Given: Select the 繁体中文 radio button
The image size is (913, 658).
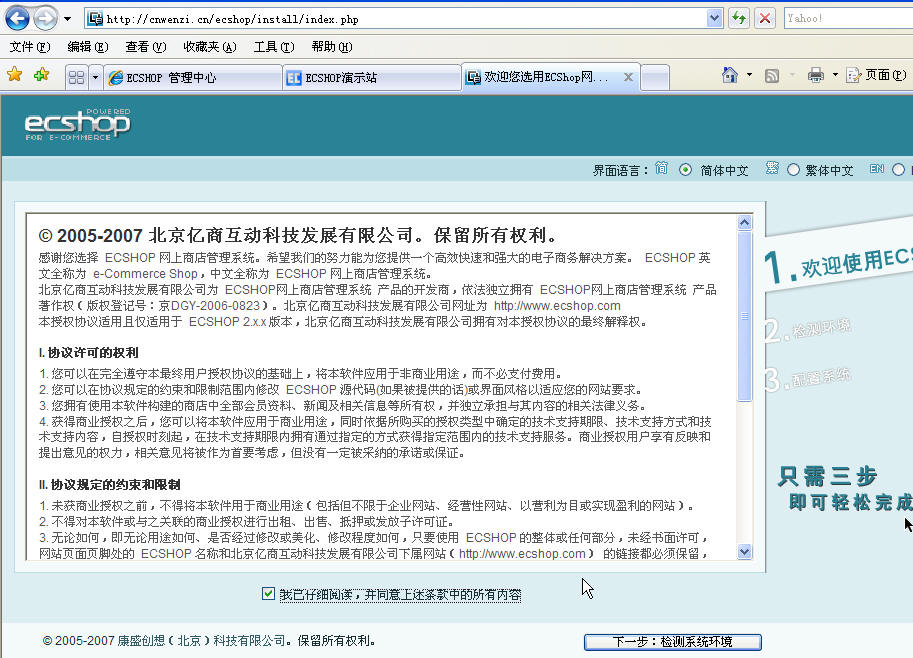Looking at the screenshot, I should 794,170.
